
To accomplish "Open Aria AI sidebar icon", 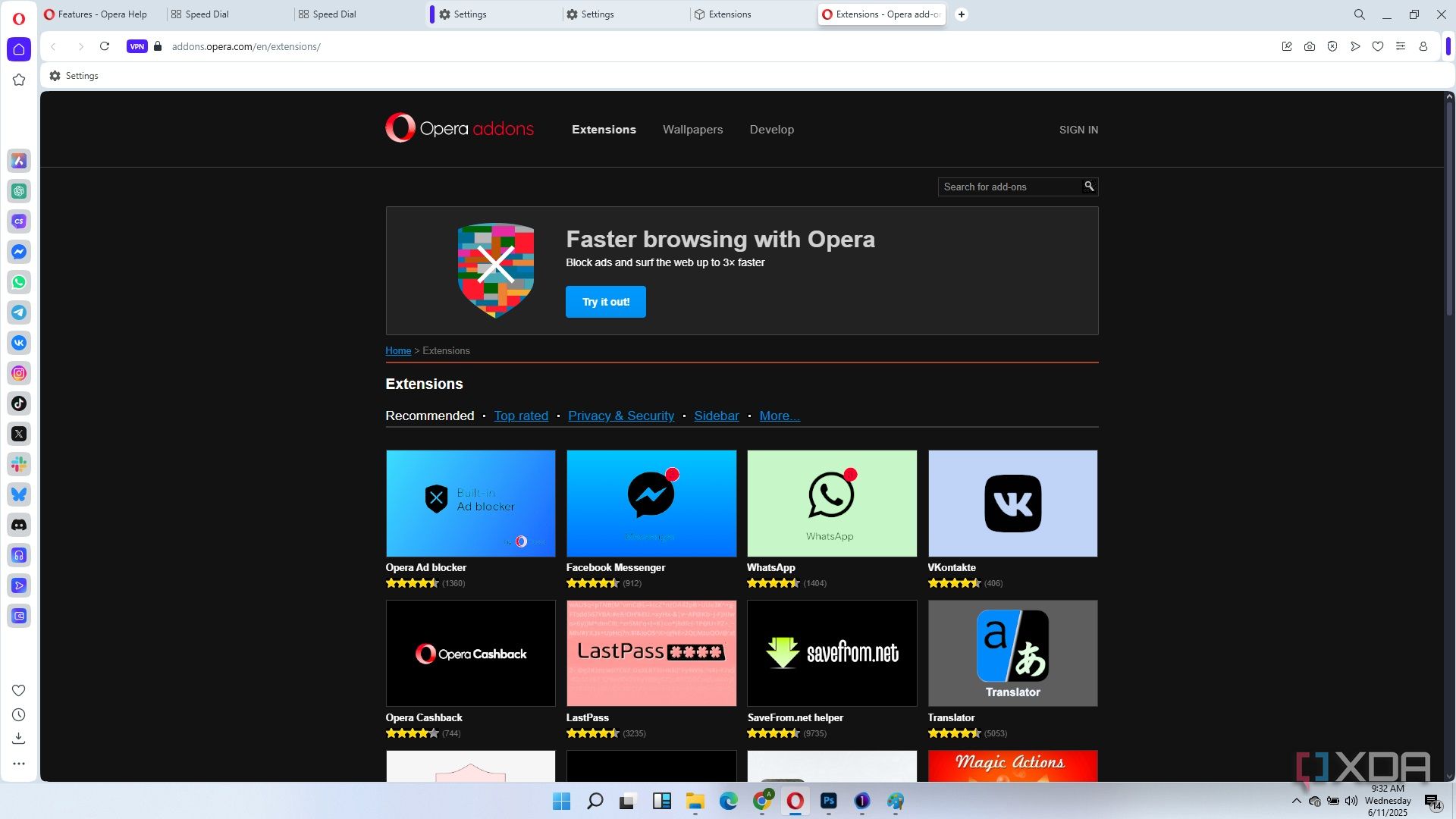I will coord(19,161).
